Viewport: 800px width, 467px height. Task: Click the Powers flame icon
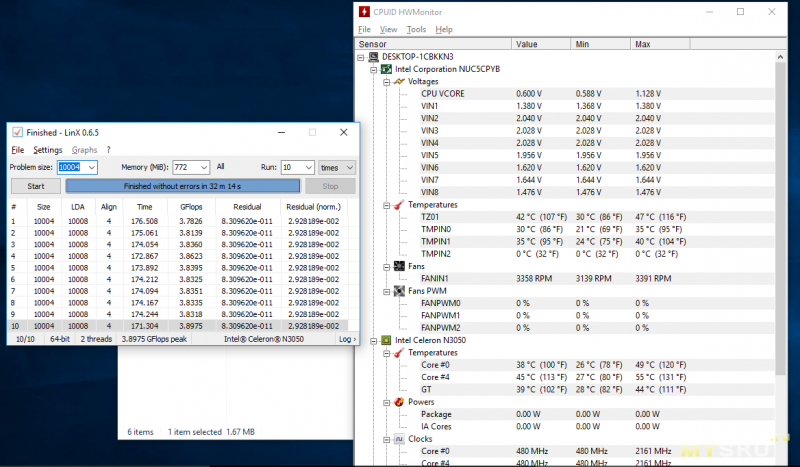[399, 402]
